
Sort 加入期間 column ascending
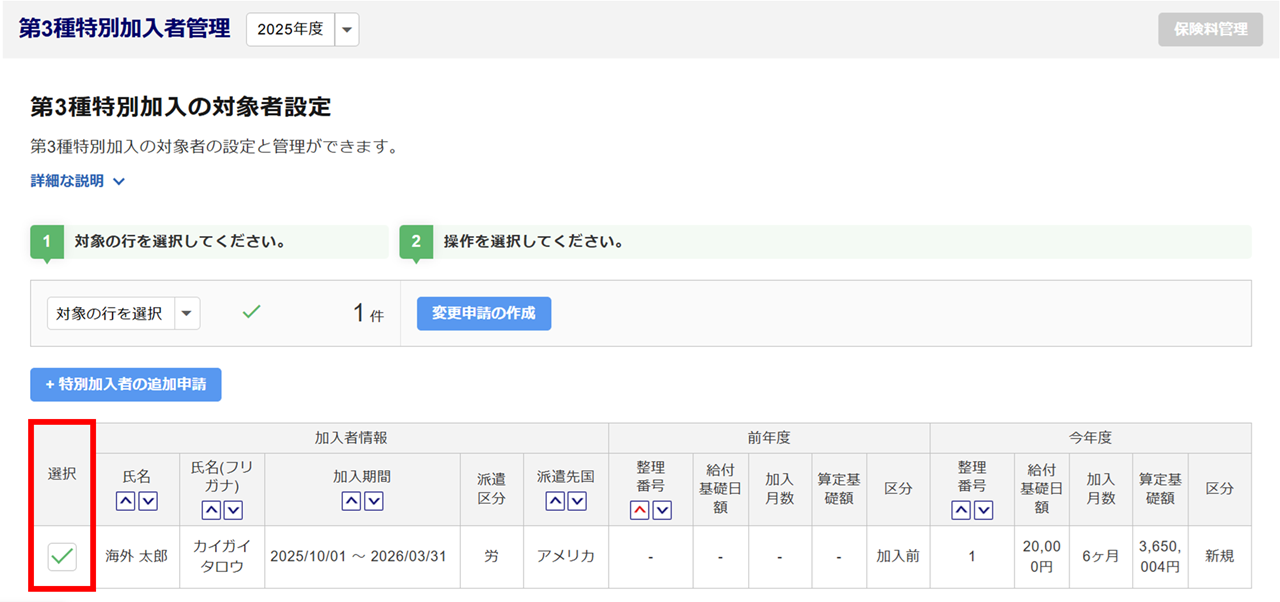tap(351, 502)
